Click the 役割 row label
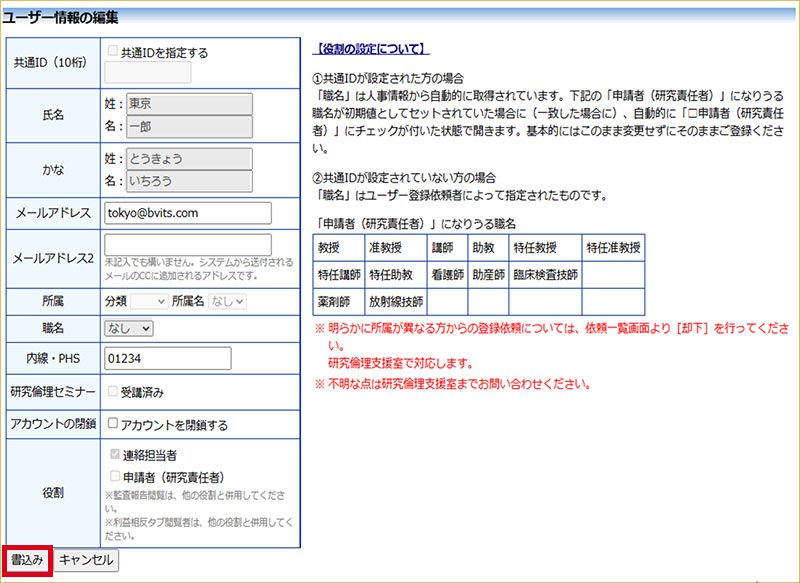Viewport: 800px width, 583px height. point(53,493)
